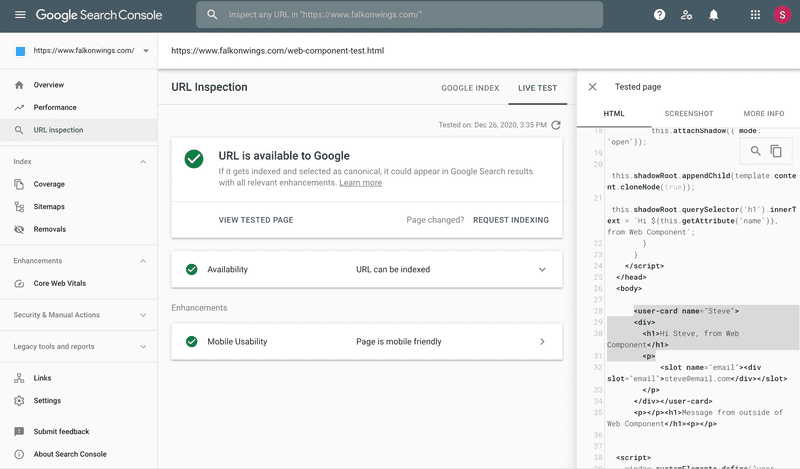Click the Settings gear icon

pyautogui.click(x=19, y=401)
